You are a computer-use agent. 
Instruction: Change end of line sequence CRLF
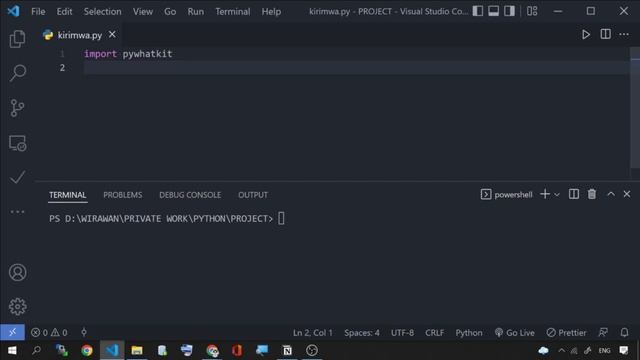tap(434, 333)
